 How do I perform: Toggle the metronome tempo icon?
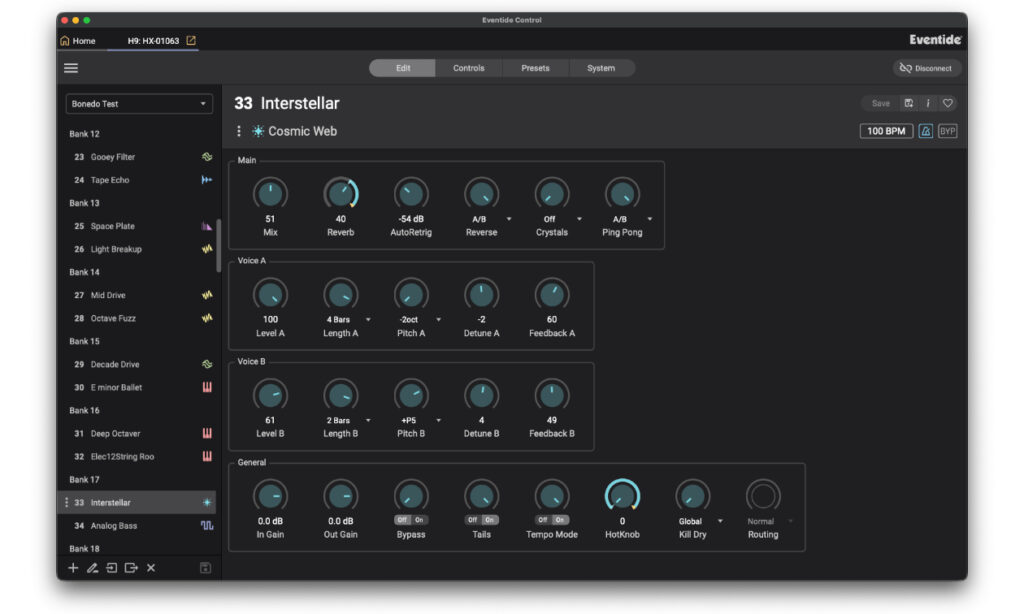click(925, 131)
